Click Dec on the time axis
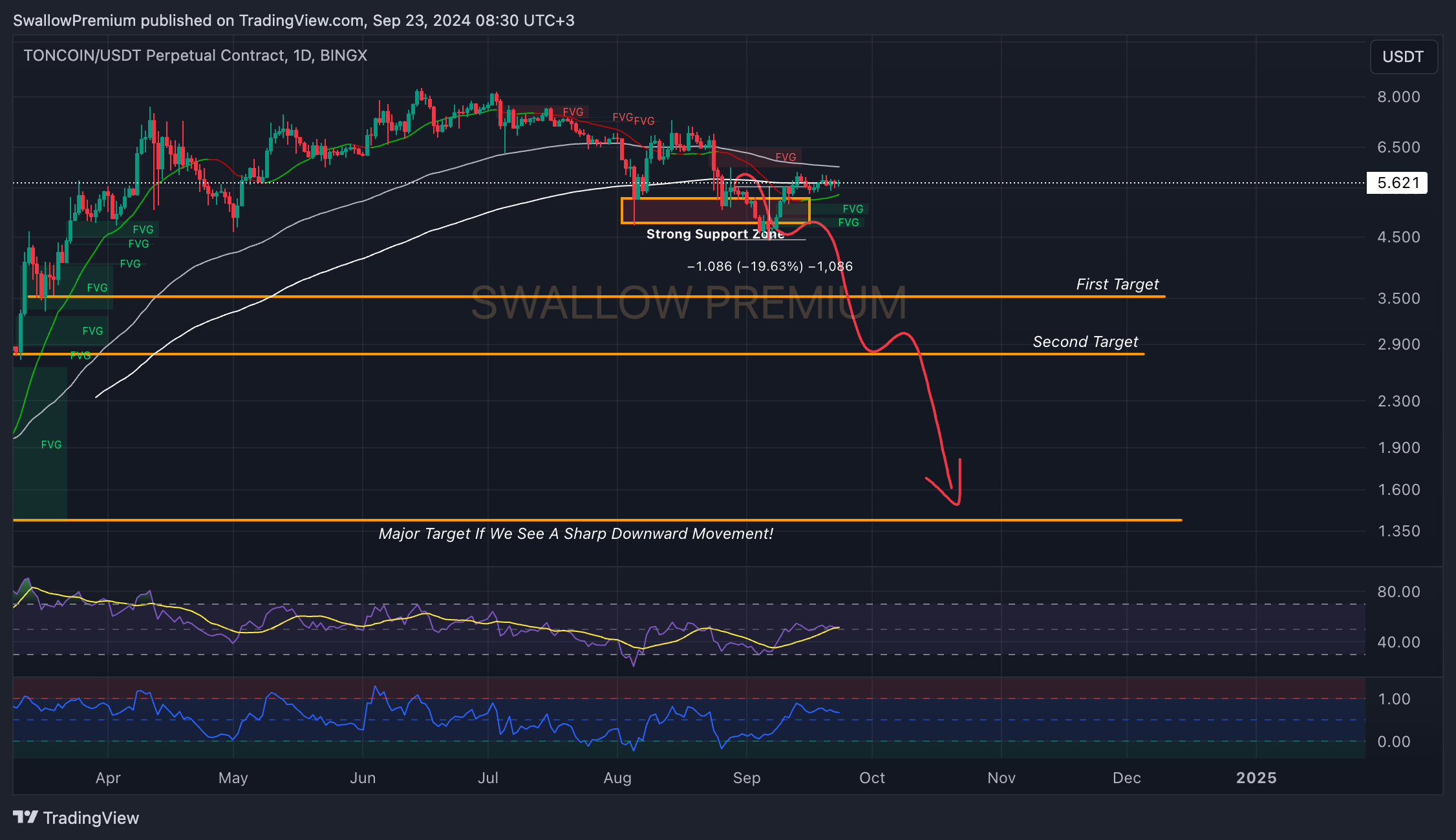The width and height of the screenshot is (1456, 840). [x=1127, y=778]
